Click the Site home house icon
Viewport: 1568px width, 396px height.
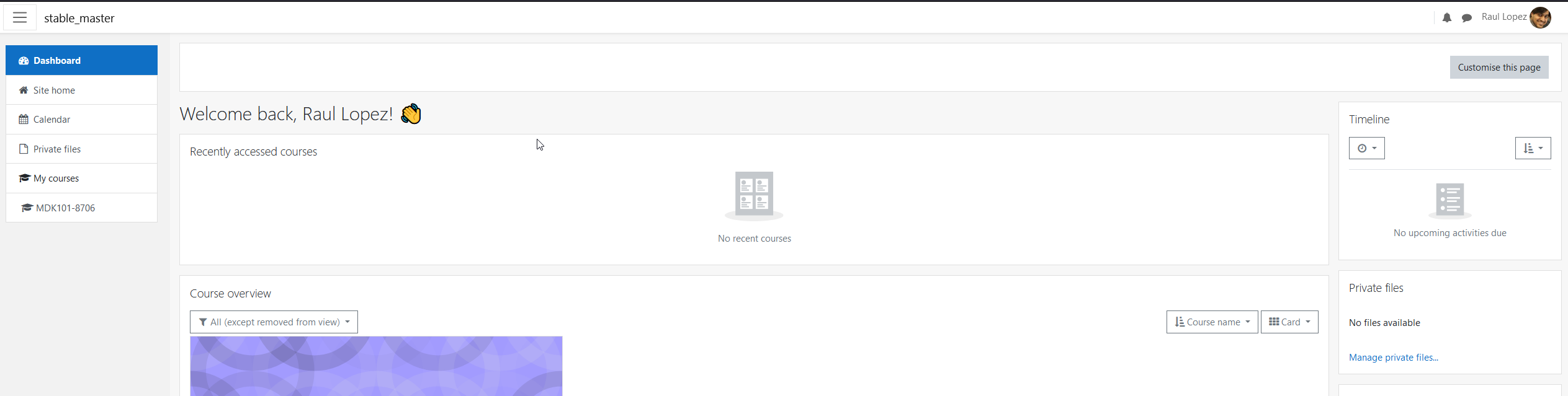24,90
